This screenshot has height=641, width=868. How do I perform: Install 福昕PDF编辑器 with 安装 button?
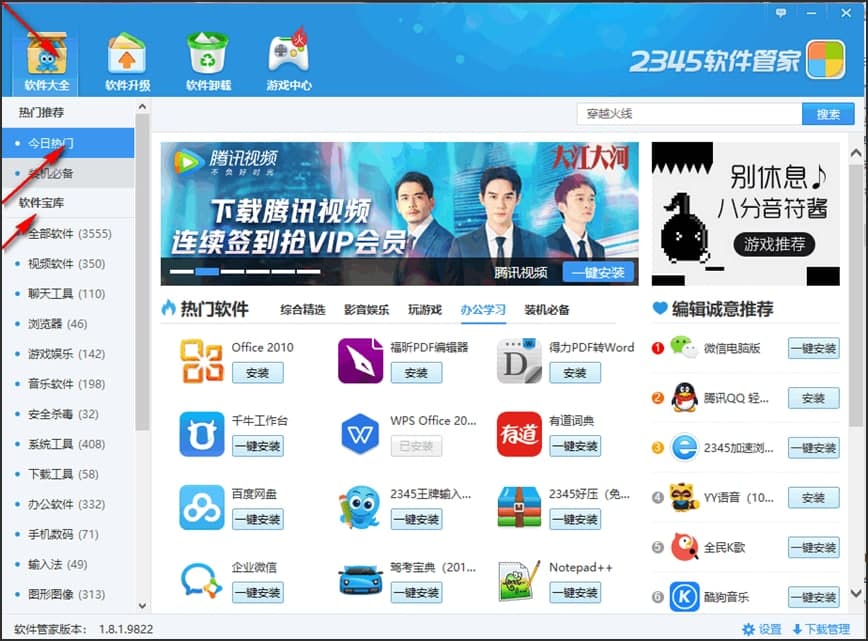tap(416, 373)
